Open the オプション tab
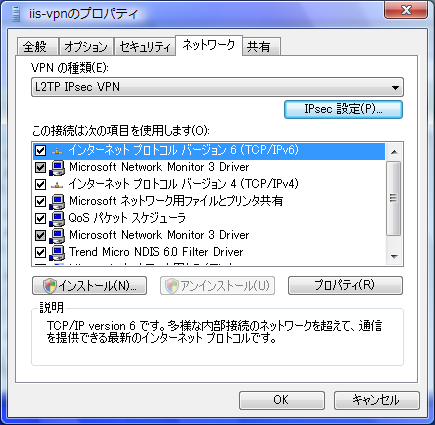Screen dimensions: 435x425 (x=86, y=47)
